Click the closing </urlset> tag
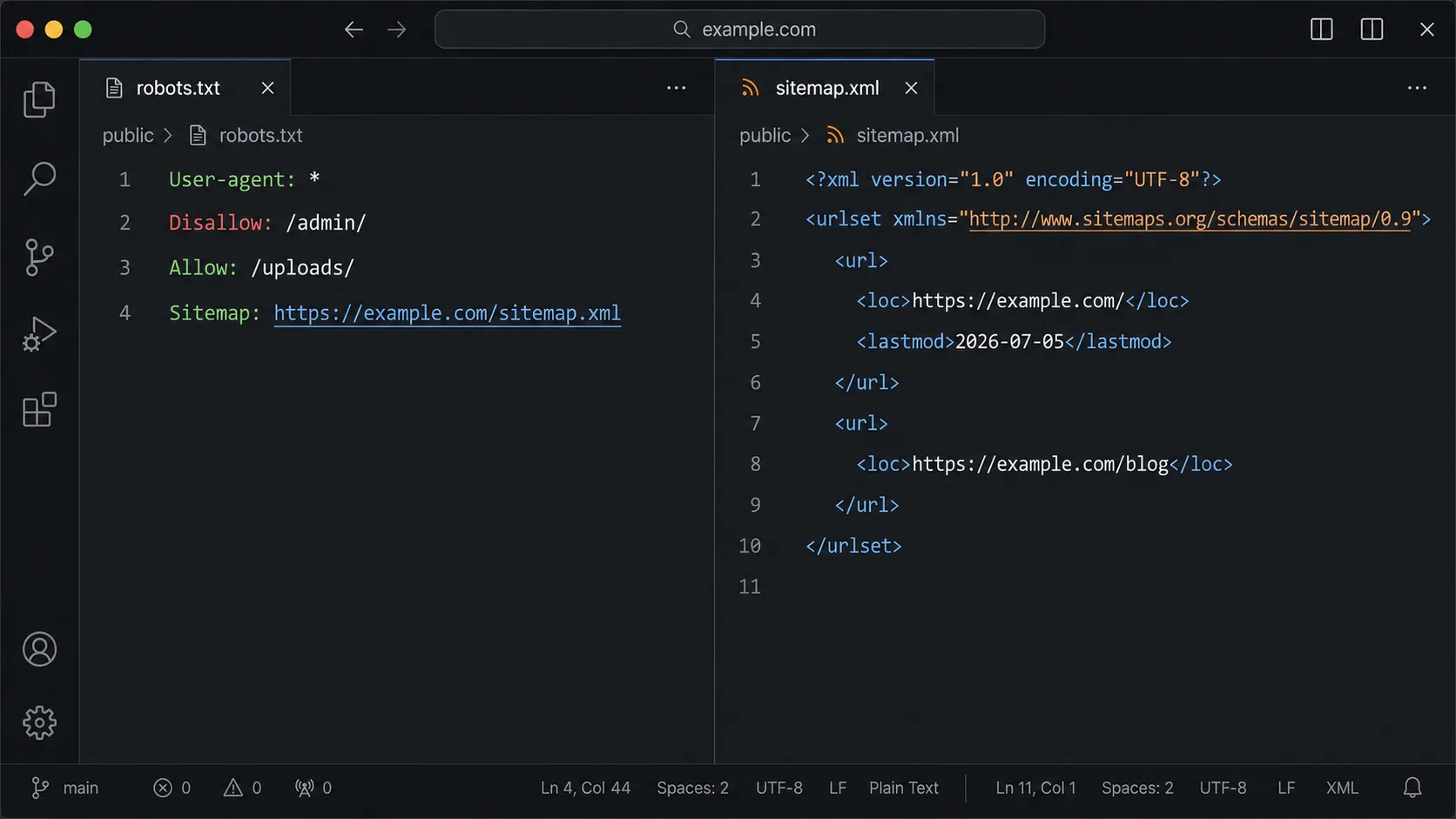Viewport: 1456px width, 819px height. [x=853, y=547]
